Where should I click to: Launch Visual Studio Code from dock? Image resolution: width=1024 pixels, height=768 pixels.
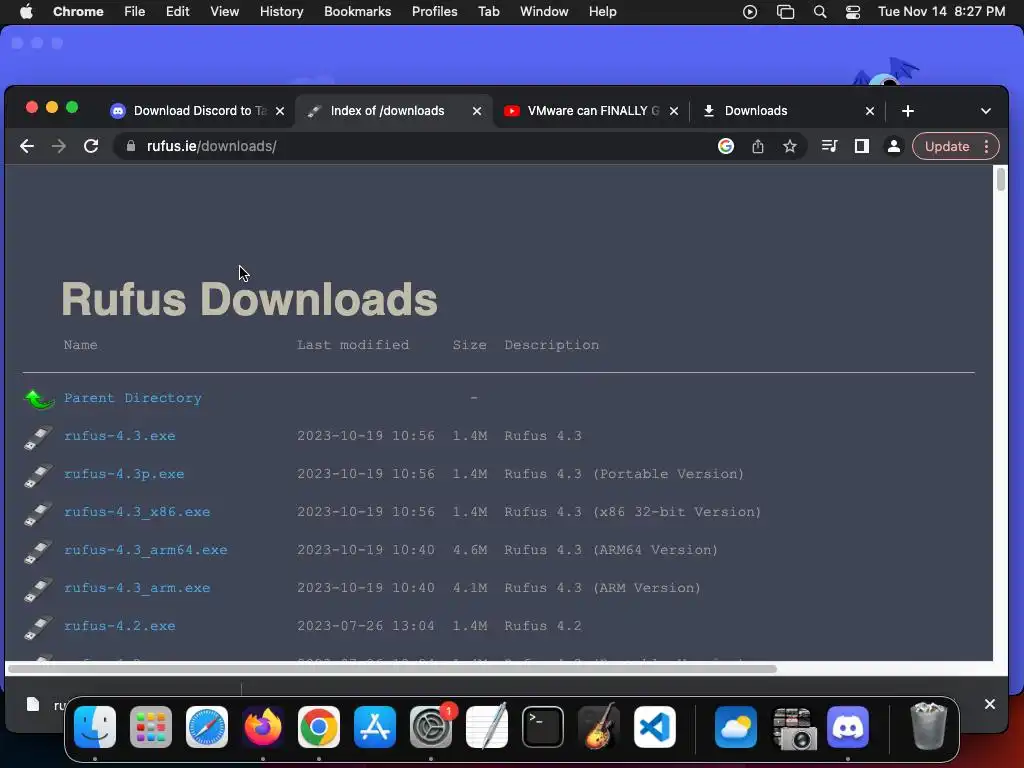coord(654,727)
